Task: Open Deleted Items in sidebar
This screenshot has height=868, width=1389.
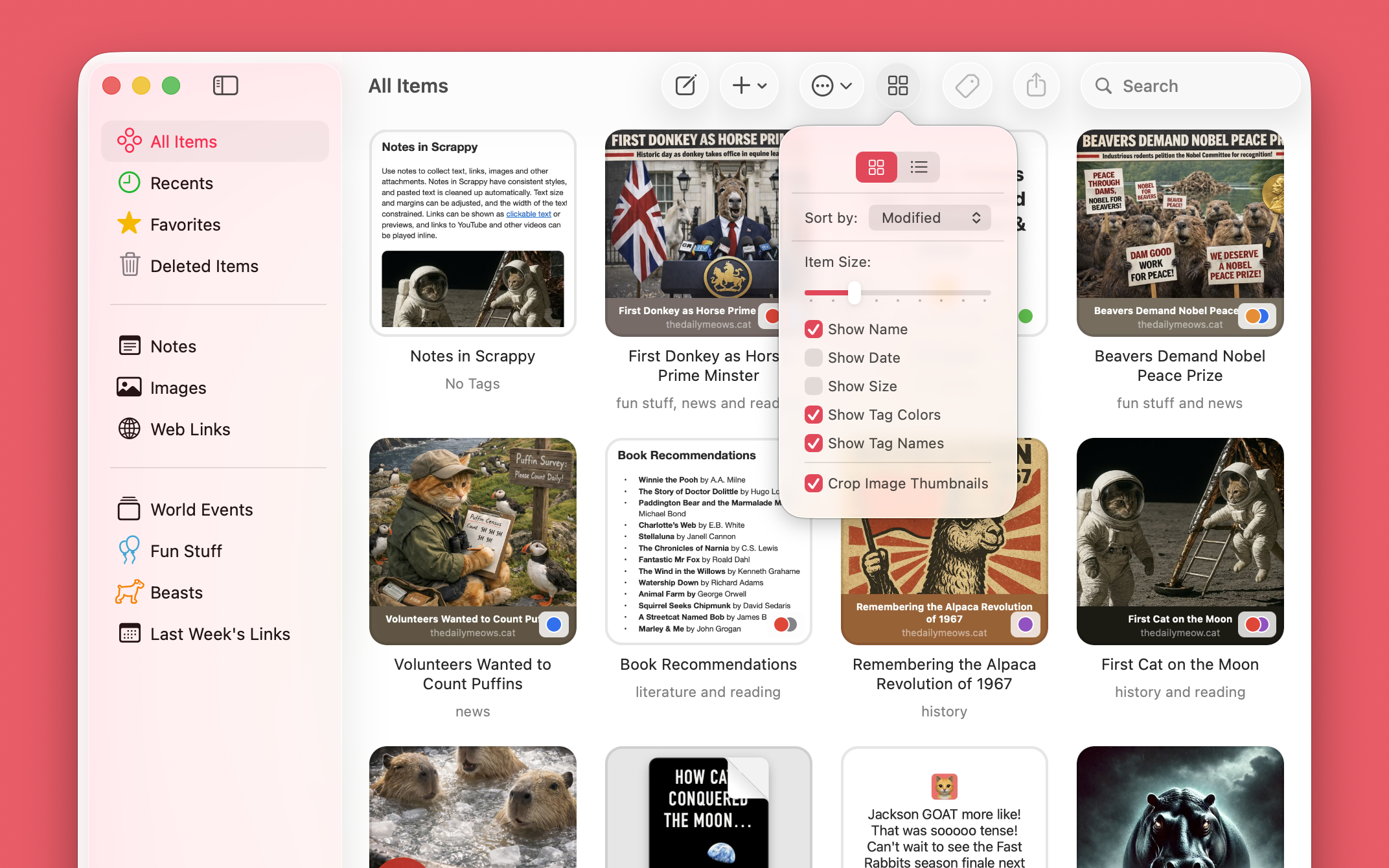Action: point(215,266)
